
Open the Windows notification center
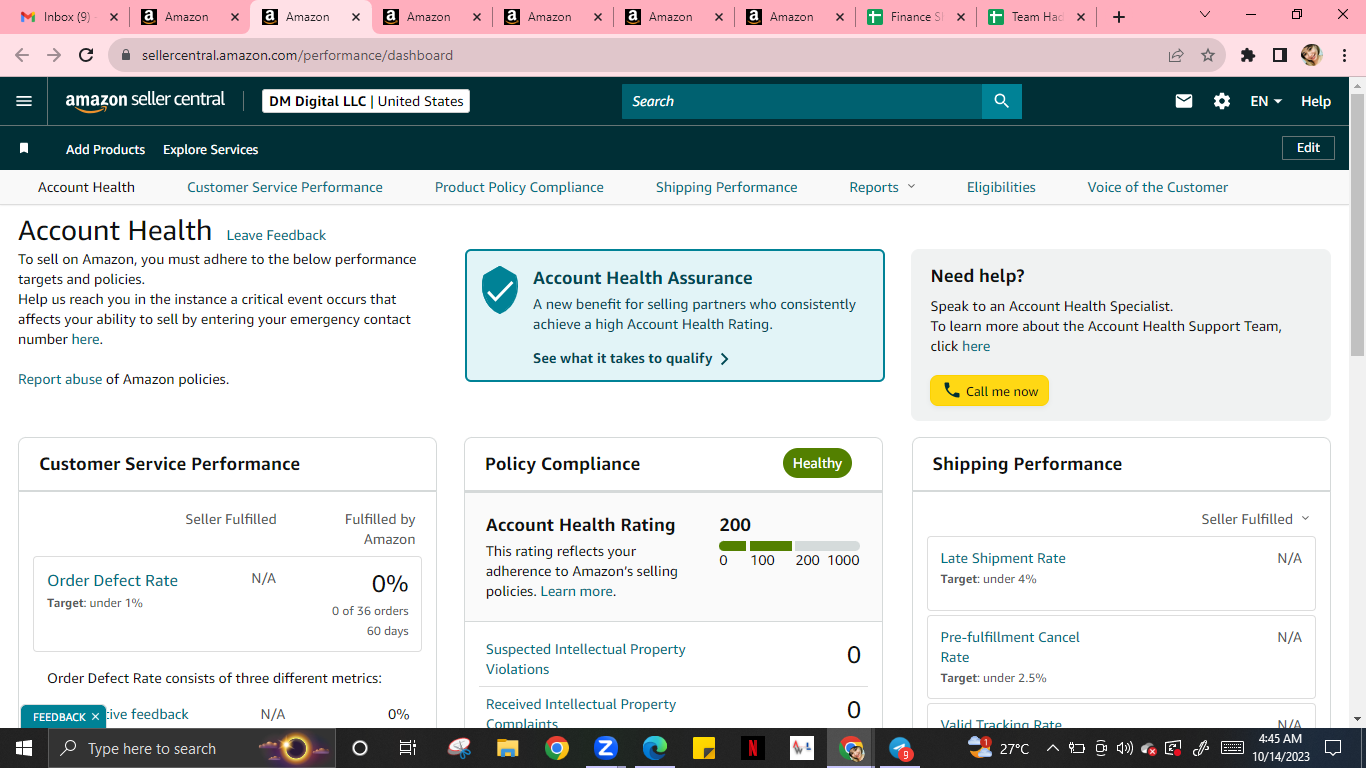tap(1332, 748)
